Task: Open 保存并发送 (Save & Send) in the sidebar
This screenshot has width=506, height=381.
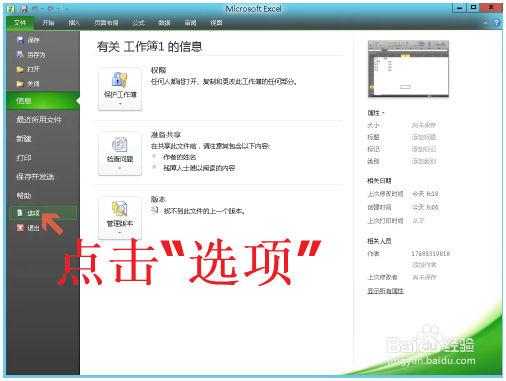Action: tap(35, 177)
